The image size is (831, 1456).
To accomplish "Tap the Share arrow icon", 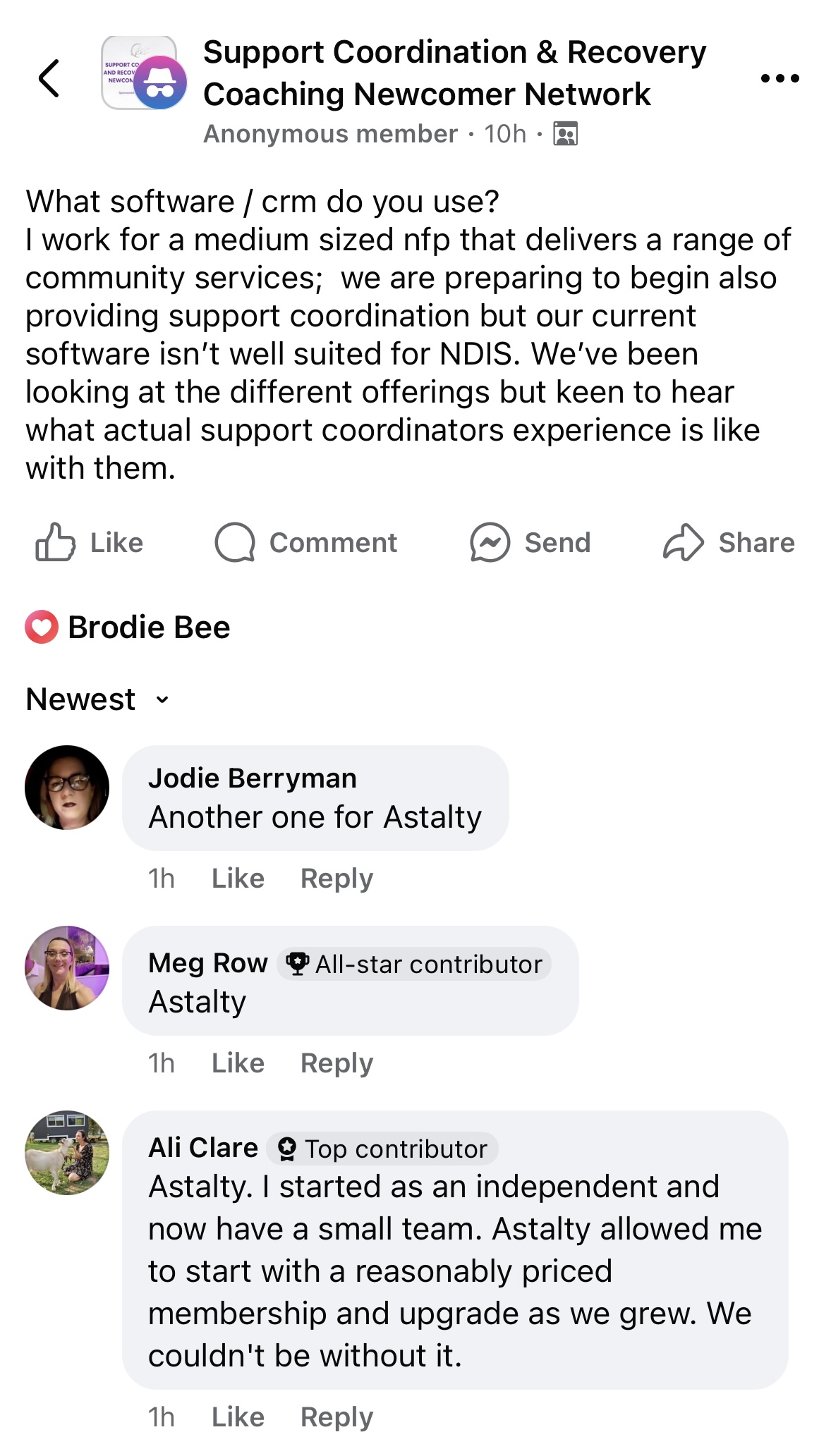I will click(x=682, y=542).
